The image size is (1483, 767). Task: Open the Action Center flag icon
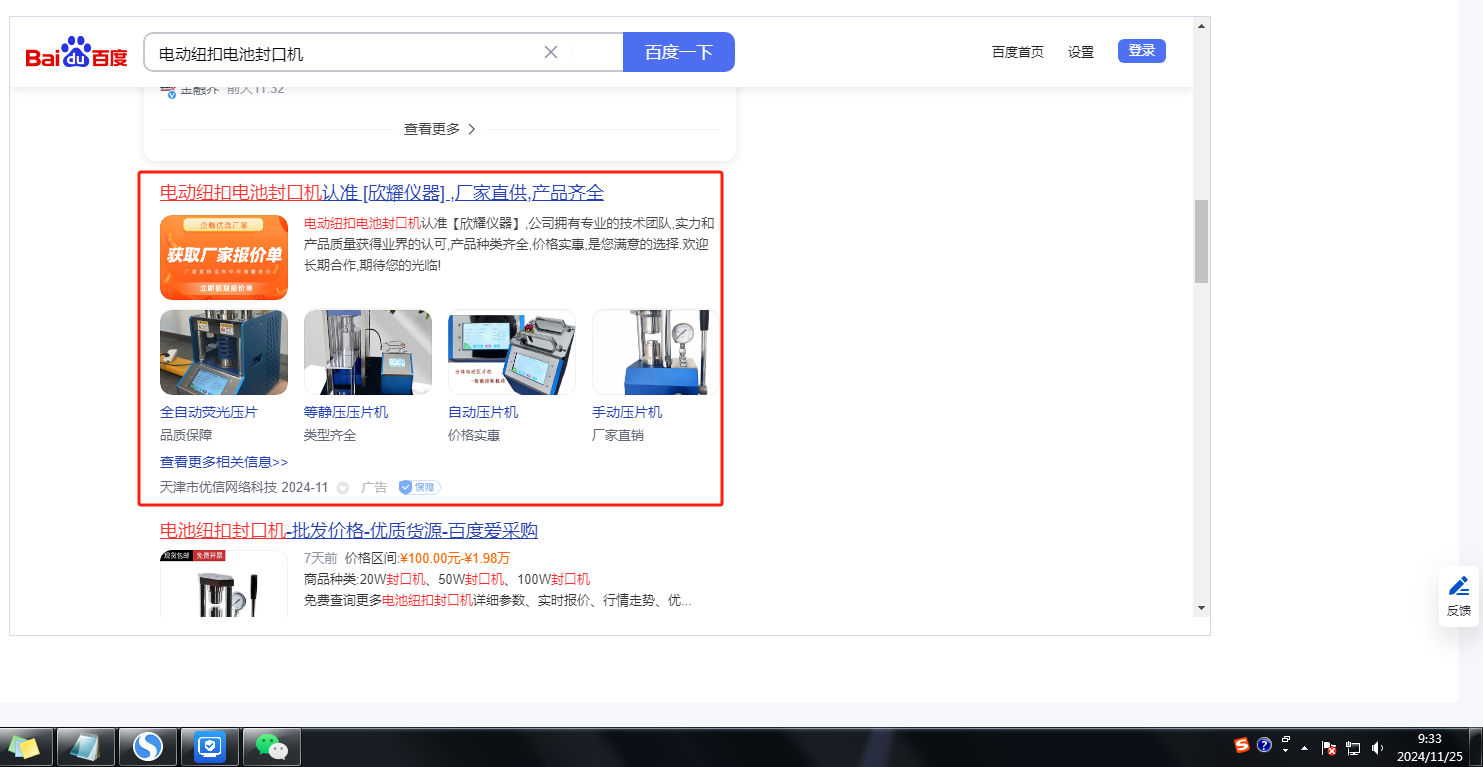point(1330,747)
